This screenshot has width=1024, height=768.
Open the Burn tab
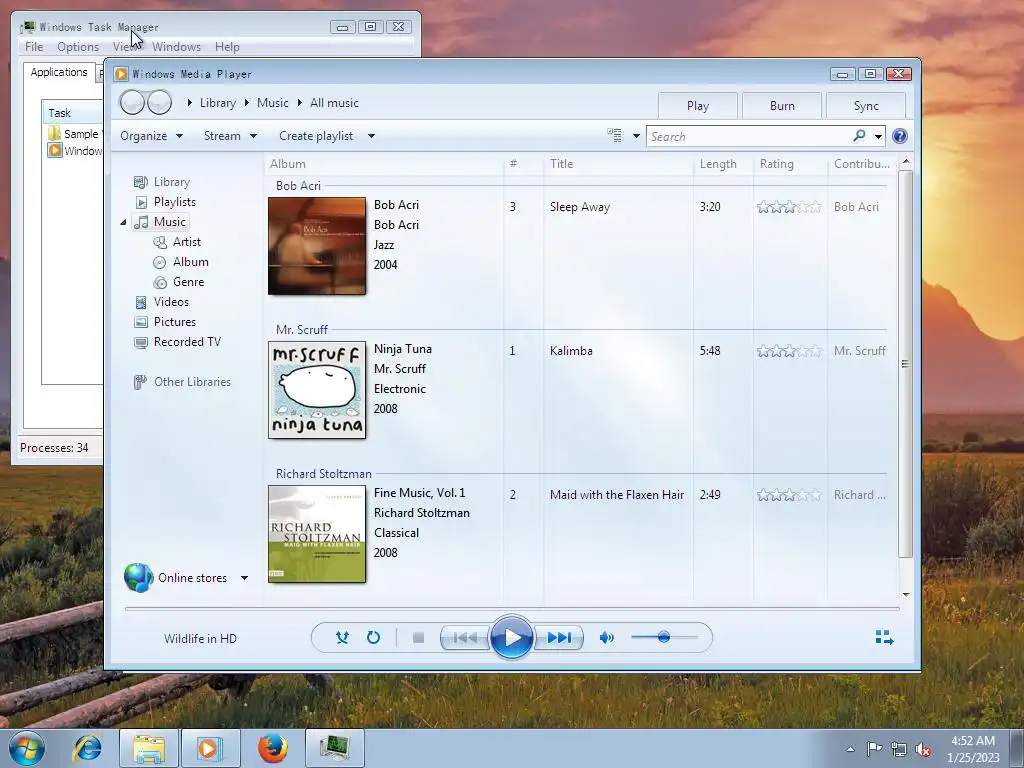(782, 106)
